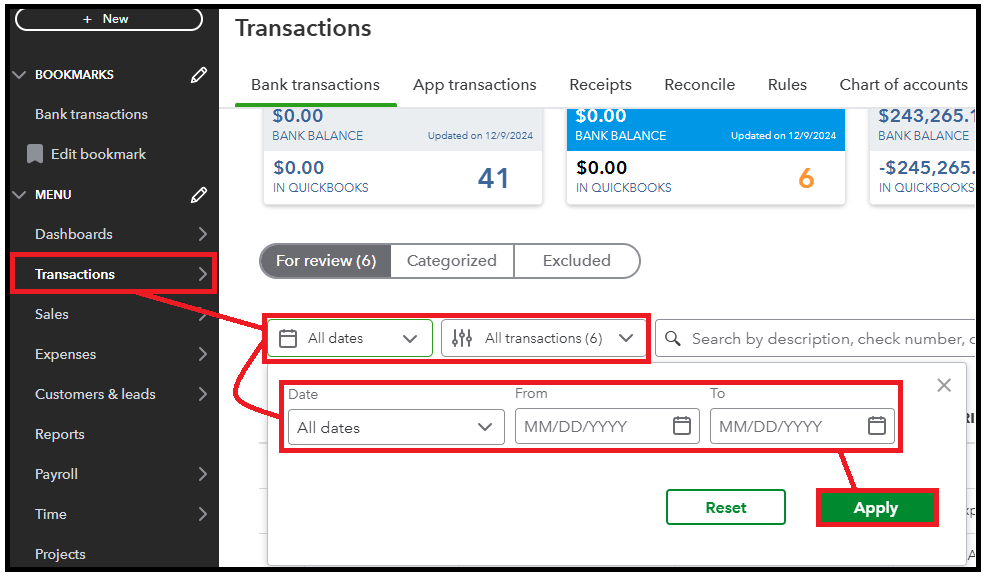Switch to the Reconcile tab
This screenshot has width=985, height=576.
[699, 85]
